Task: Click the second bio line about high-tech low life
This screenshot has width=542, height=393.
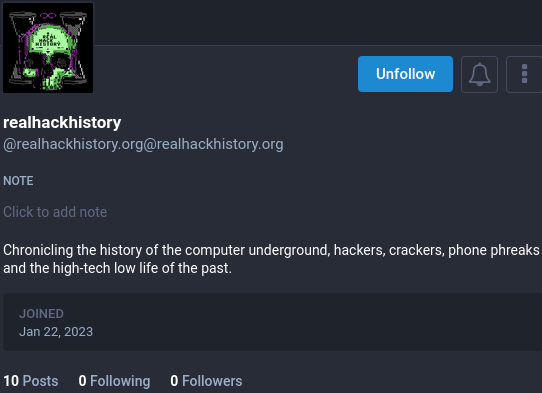Action: click(x=118, y=268)
